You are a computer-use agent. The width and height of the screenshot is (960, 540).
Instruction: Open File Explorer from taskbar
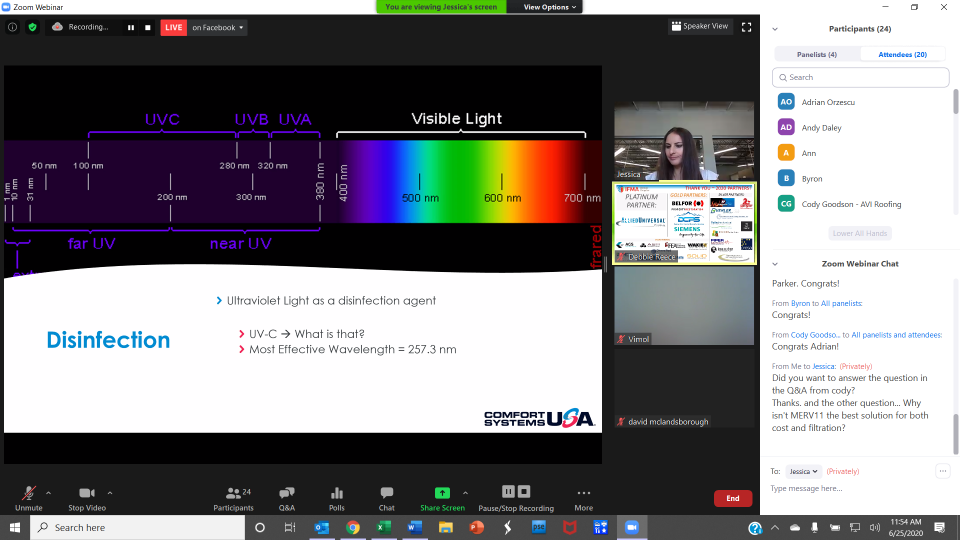point(446,527)
